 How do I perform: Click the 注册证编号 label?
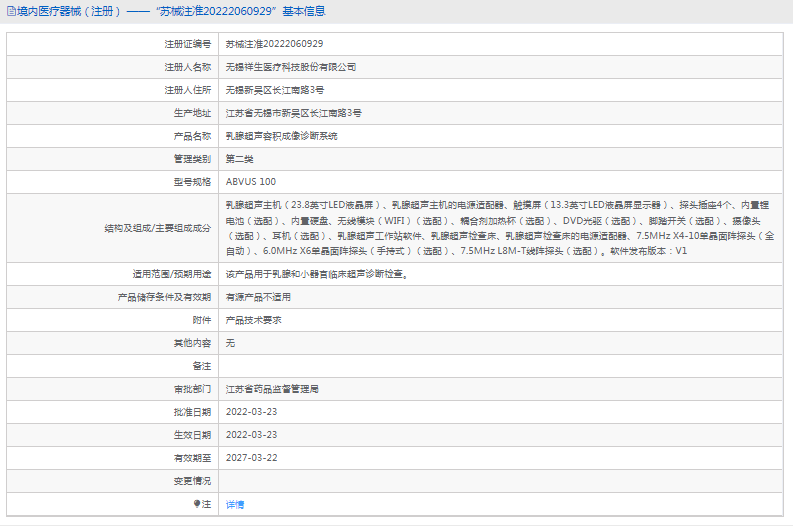[188, 44]
